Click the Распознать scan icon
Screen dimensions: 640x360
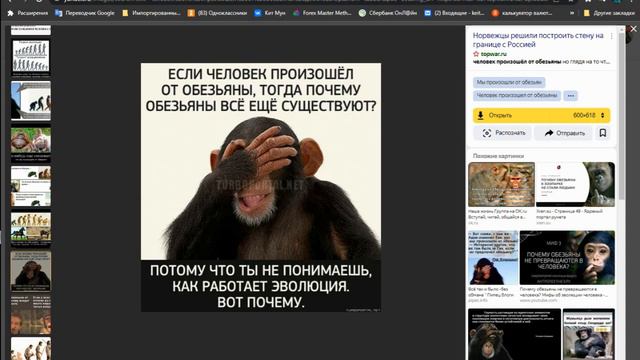click(x=487, y=133)
